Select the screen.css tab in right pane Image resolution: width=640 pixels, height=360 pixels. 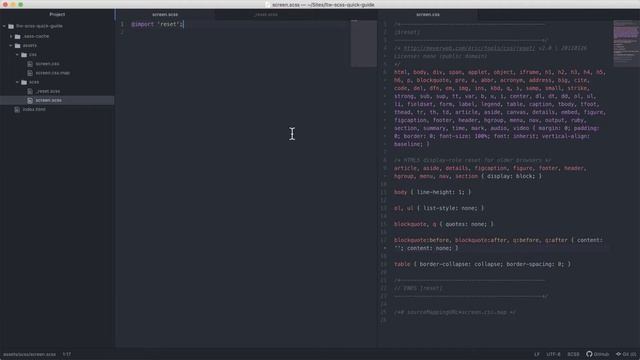tap(428, 14)
